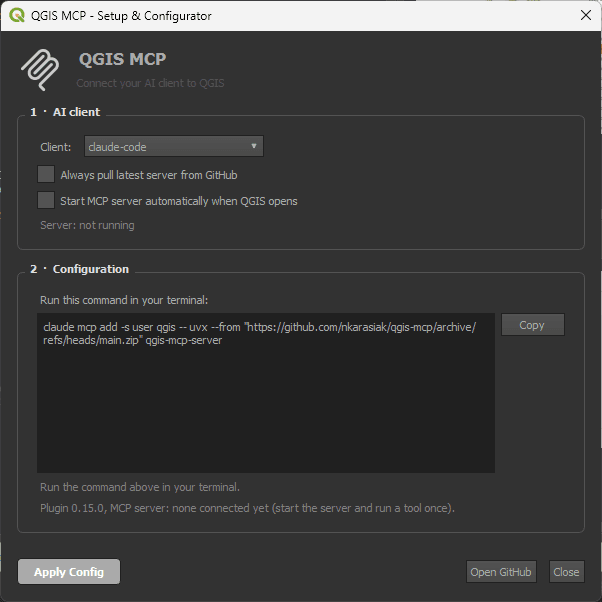Viewport: 602px width, 602px height.
Task: Click the 'Client:' label
Action: click(x=56, y=147)
